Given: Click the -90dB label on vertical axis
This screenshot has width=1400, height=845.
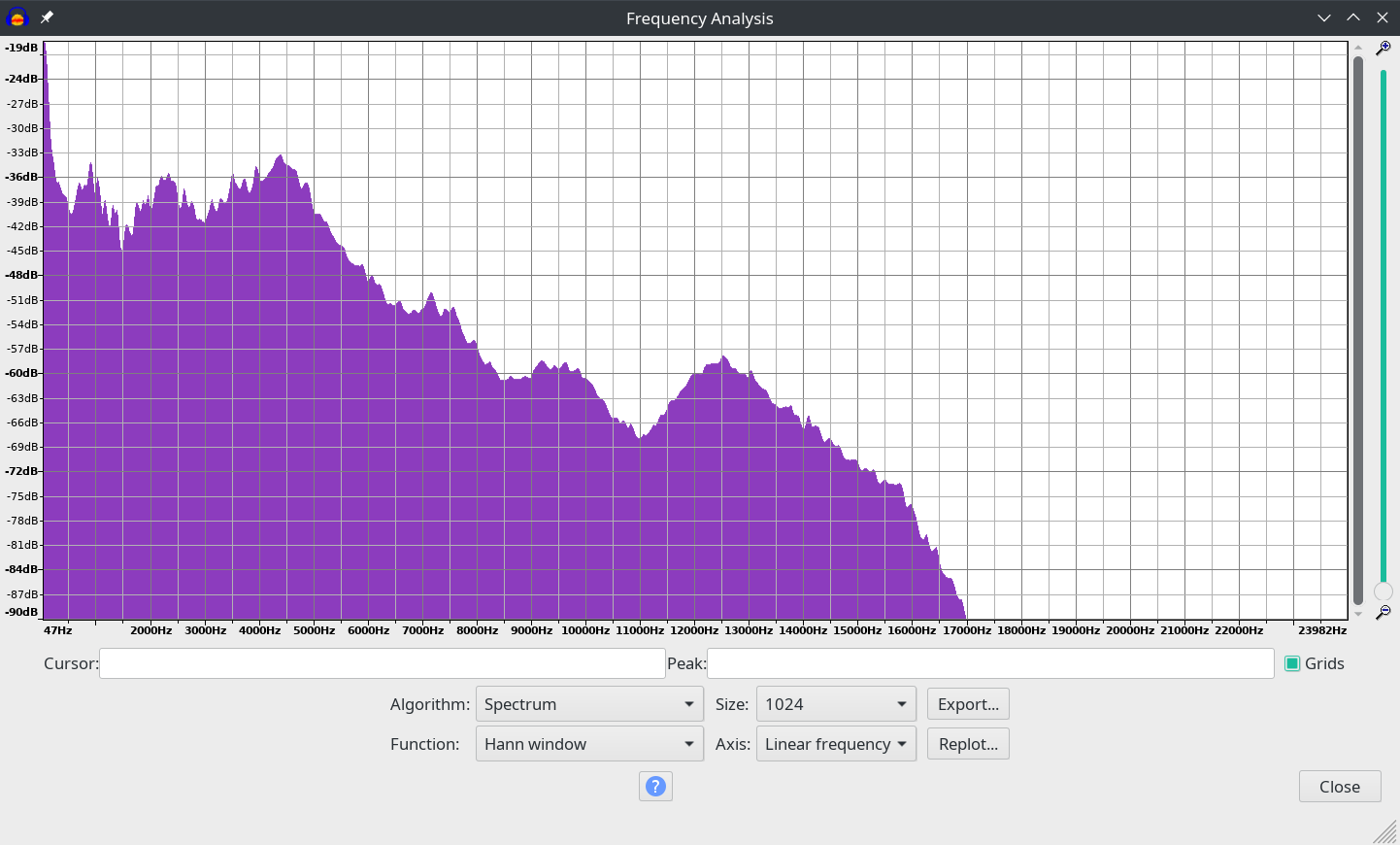Looking at the screenshot, I should click(x=21, y=612).
